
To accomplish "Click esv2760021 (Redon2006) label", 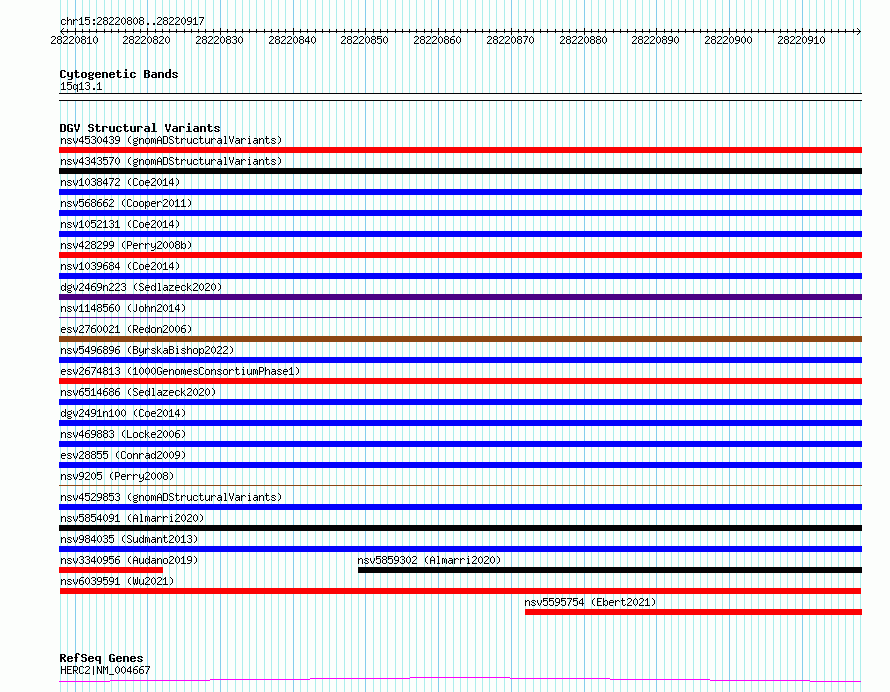I will coord(126,329).
